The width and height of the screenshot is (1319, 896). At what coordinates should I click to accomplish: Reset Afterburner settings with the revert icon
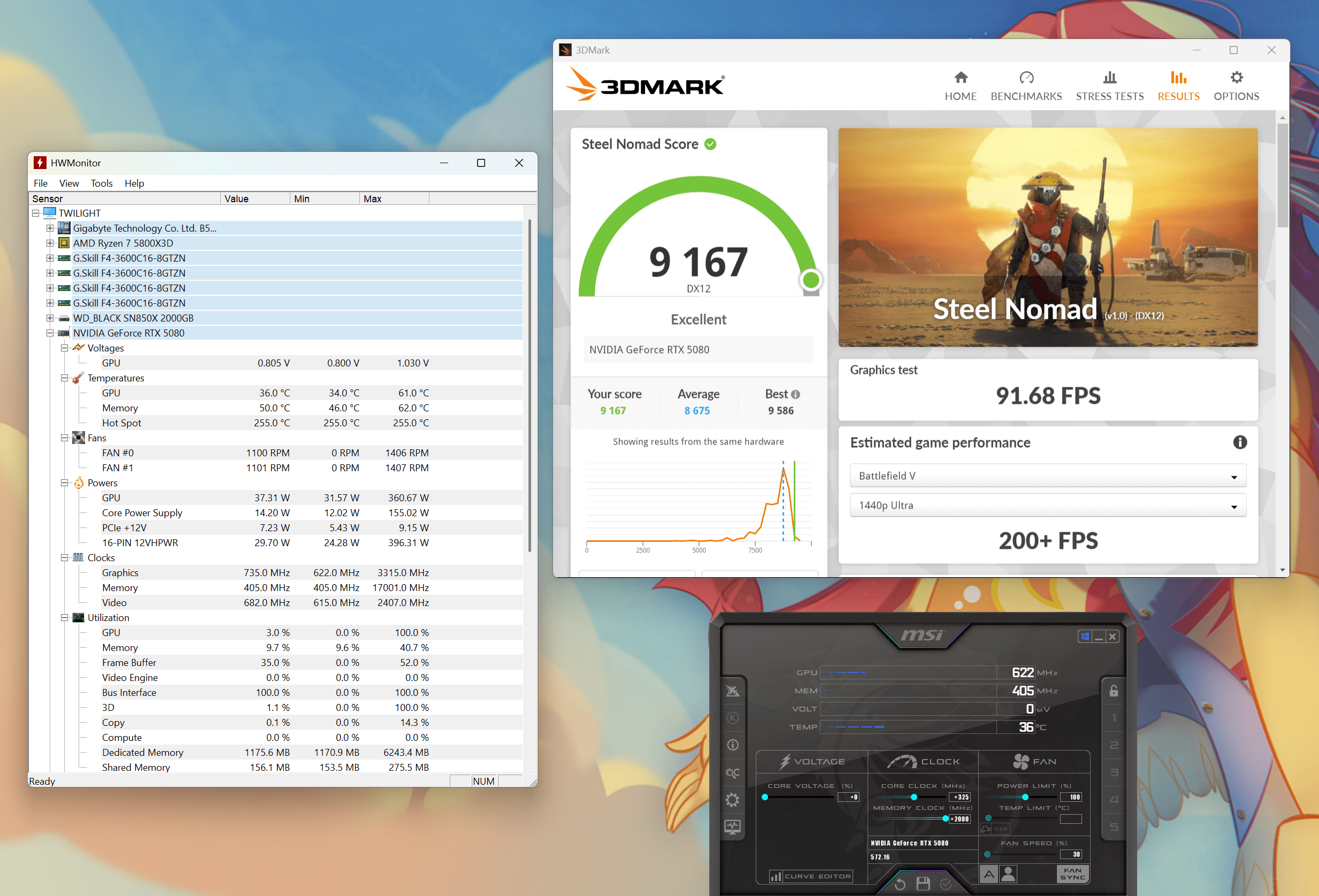[x=900, y=884]
